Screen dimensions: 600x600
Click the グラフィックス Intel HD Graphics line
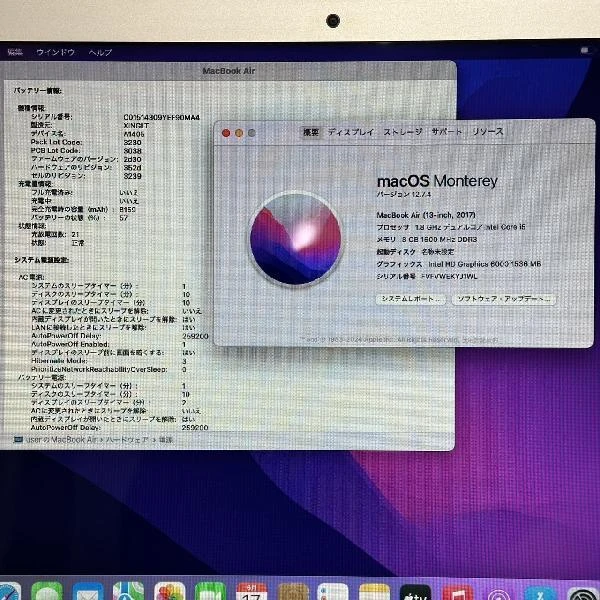[x=459, y=264]
